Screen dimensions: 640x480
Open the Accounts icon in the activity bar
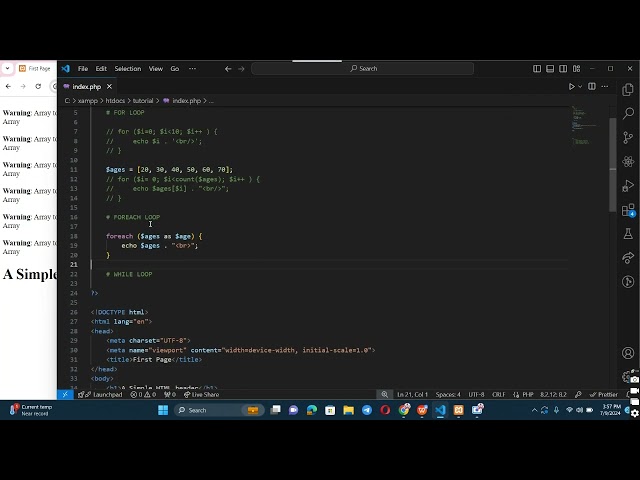tap(628, 353)
